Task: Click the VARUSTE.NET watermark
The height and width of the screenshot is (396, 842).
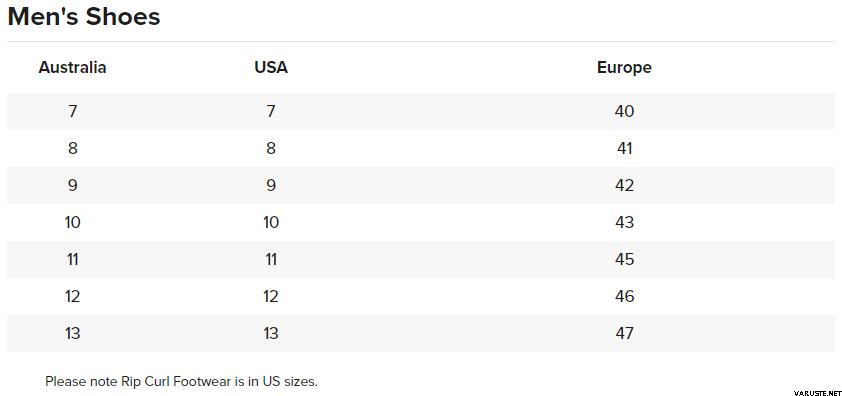Action: point(817,393)
